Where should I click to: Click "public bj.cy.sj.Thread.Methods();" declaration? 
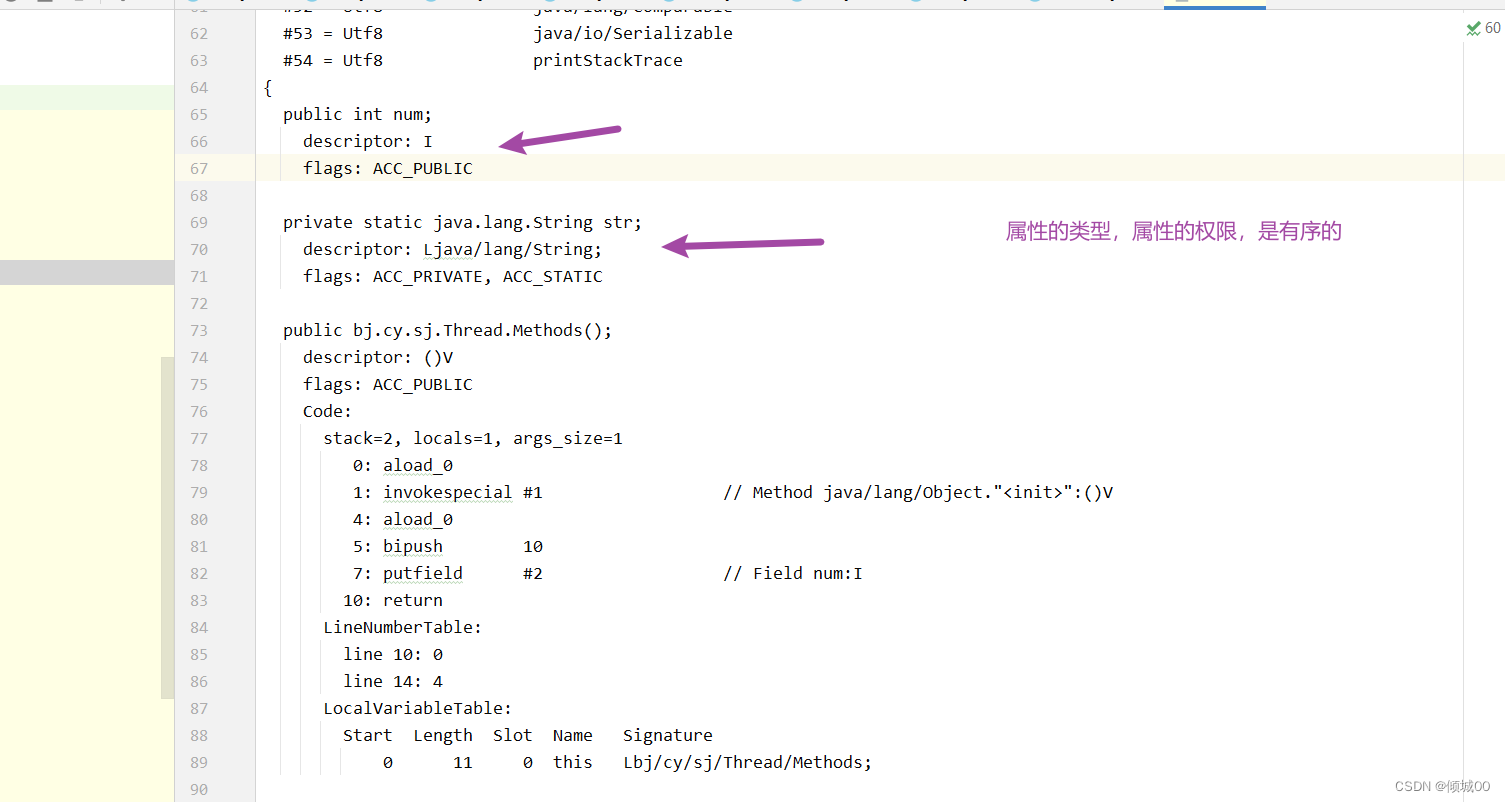click(448, 330)
